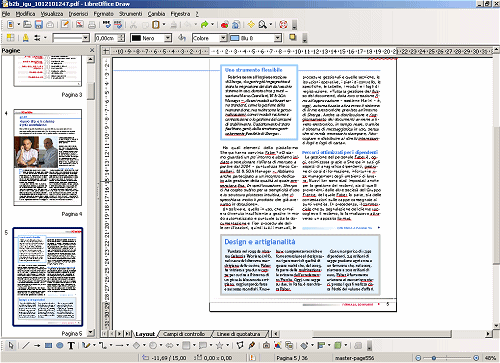Toggle the Shadow icon
This screenshot has height=363, width=500.
[293, 38]
